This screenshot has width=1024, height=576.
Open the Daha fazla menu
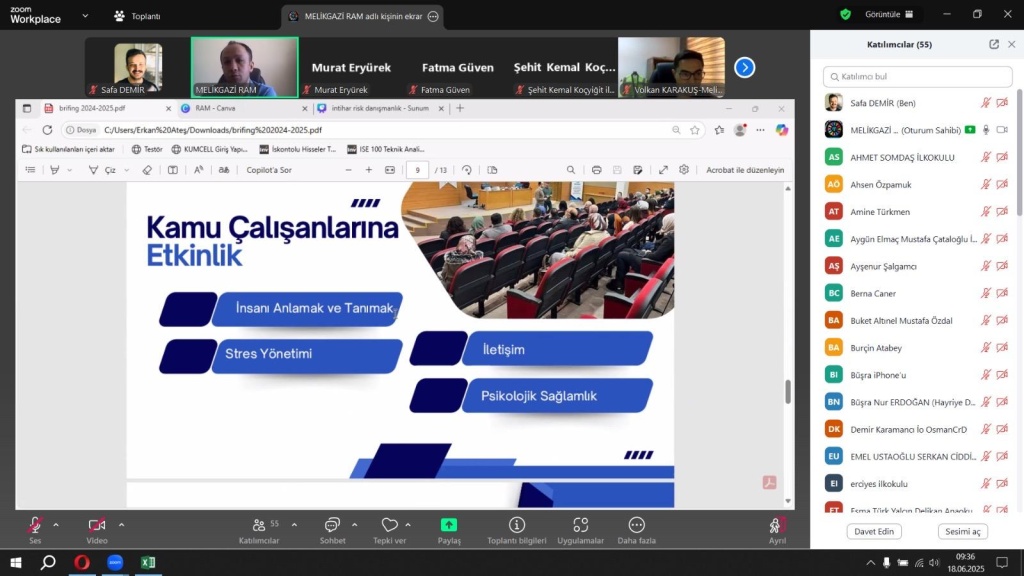click(x=636, y=526)
